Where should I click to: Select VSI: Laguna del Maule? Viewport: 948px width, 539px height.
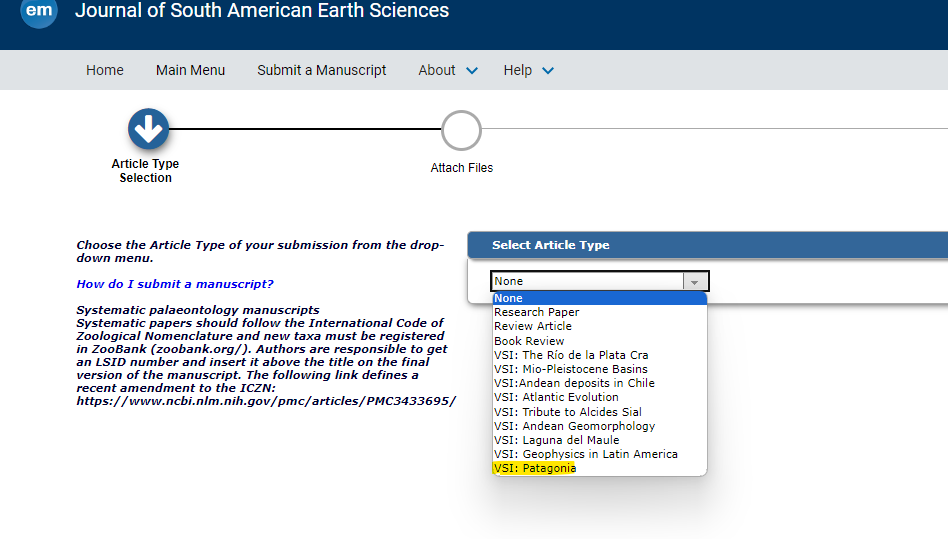599,441
